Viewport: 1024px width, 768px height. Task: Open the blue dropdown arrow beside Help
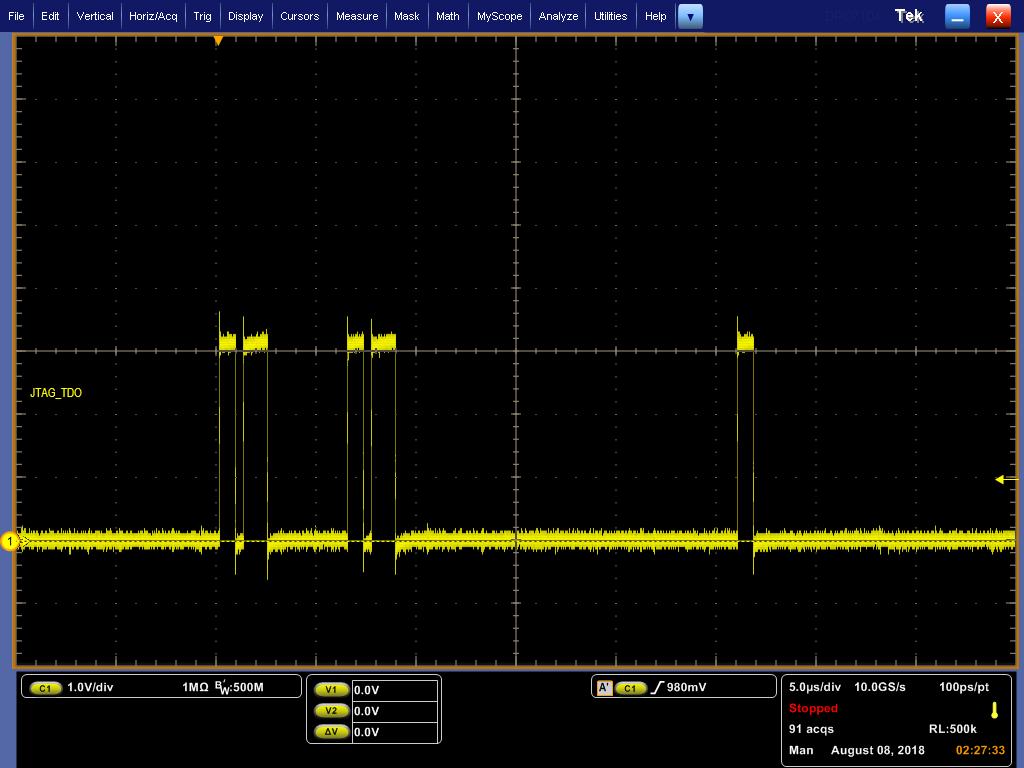pos(690,16)
